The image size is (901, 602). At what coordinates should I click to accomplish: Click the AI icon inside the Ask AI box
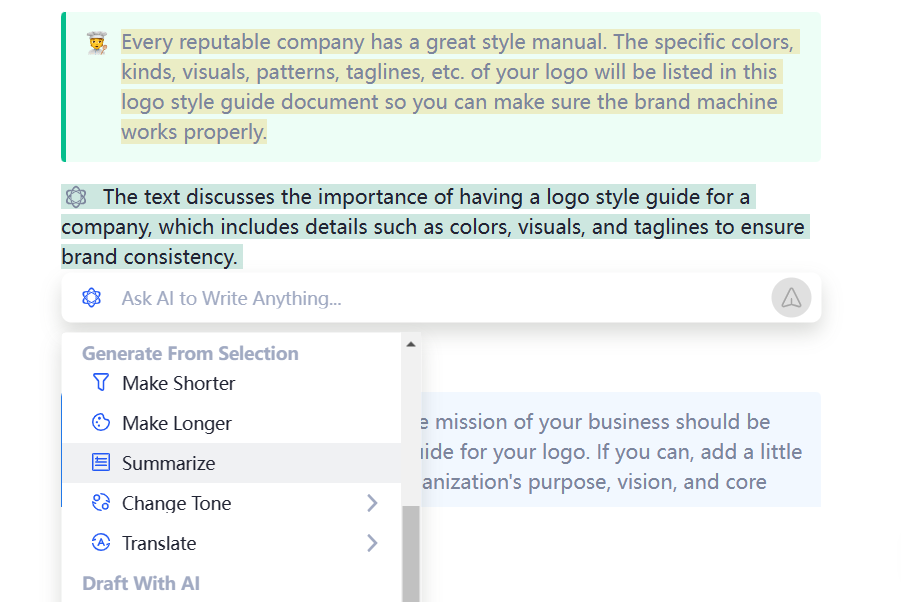92,298
